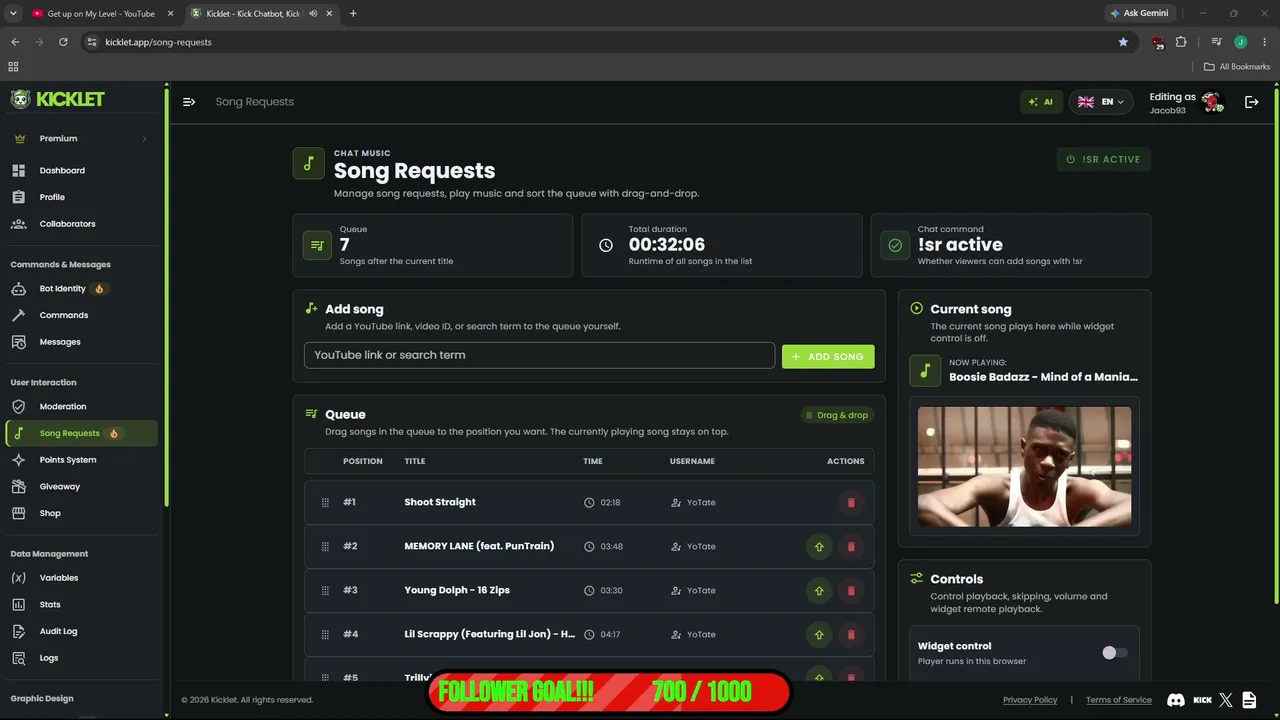Focus the YouTube link or search term field
The image size is (1280, 720).
pos(539,355)
